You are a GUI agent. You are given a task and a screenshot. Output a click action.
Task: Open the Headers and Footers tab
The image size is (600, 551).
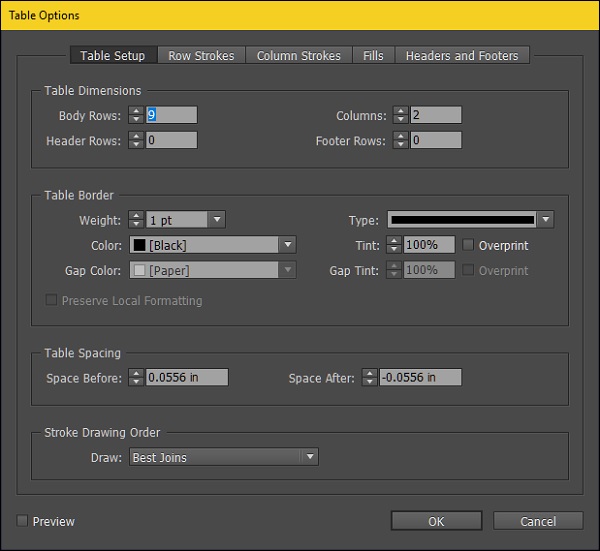(461, 56)
